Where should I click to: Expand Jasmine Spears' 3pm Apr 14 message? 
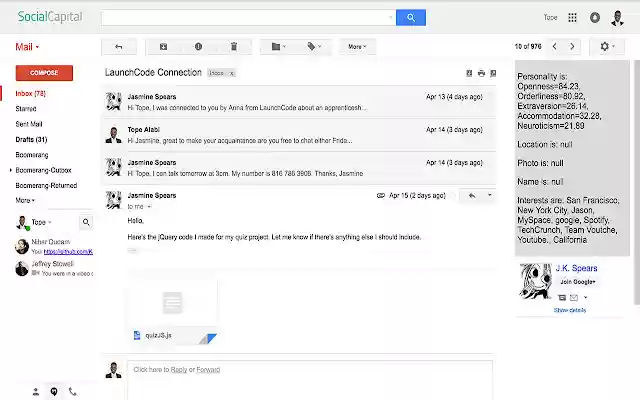pos(299,168)
